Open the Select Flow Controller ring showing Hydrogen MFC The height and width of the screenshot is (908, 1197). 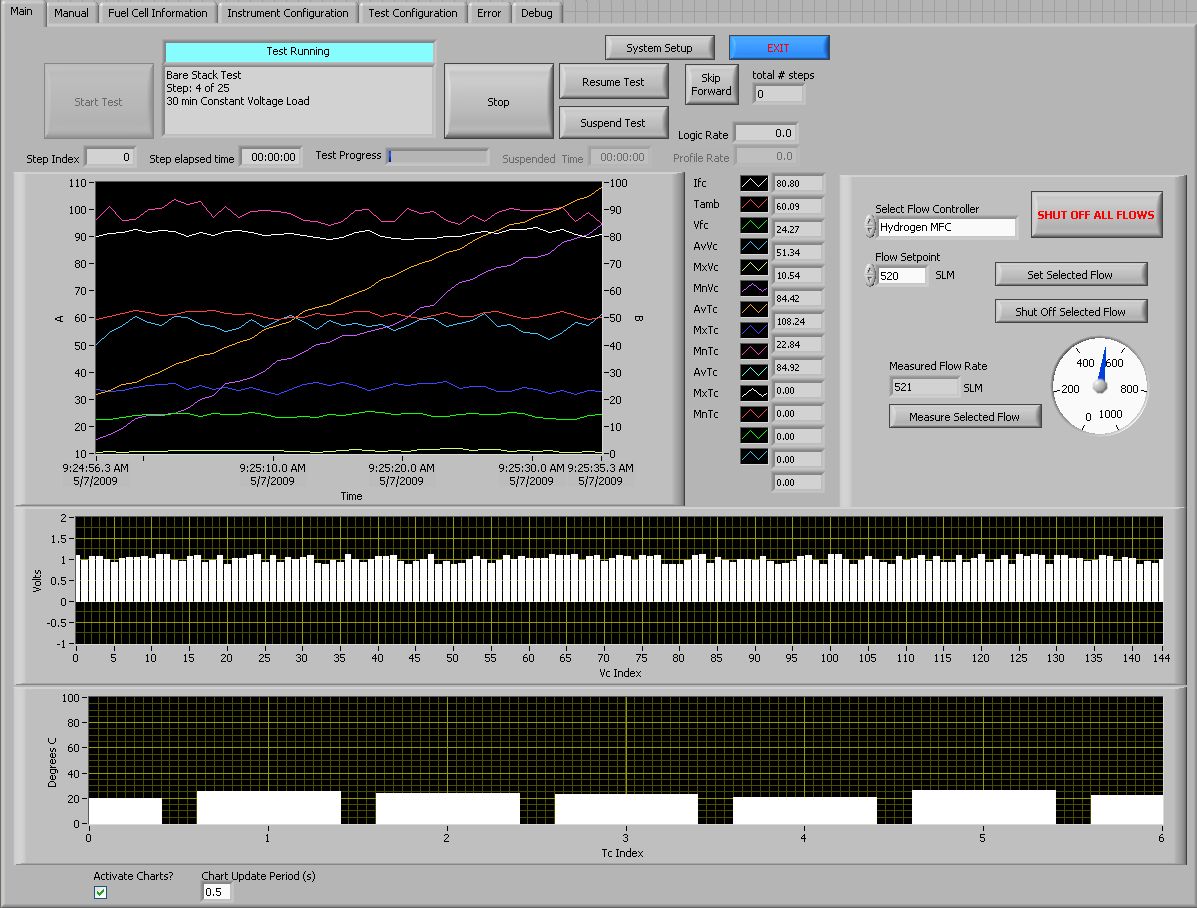pyautogui.click(x=947, y=227)
